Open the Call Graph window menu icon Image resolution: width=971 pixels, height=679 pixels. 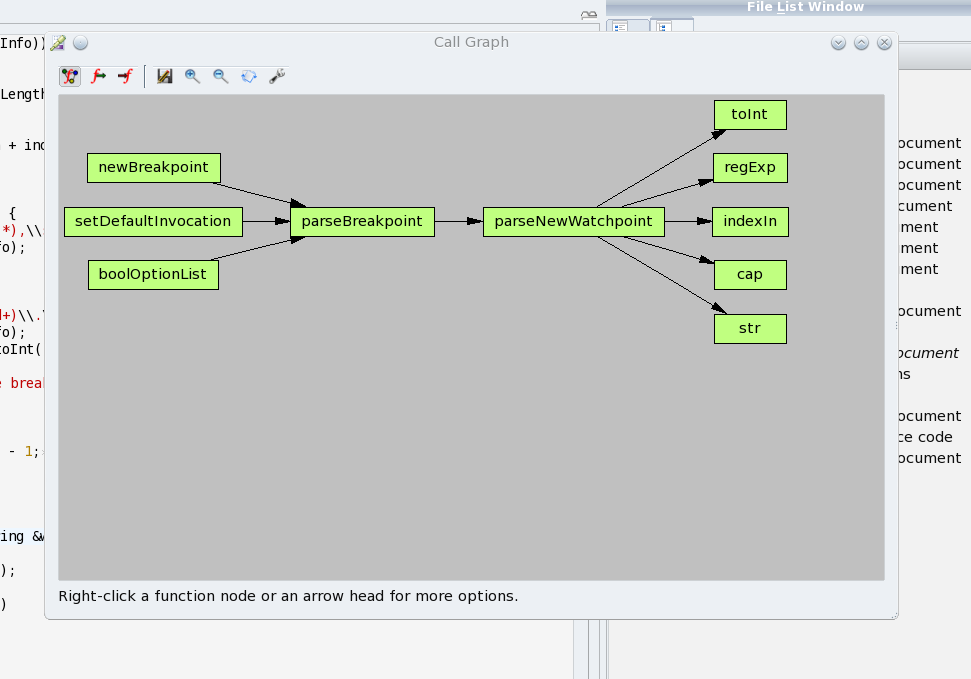pyautogui.click(x=58, y=43)
